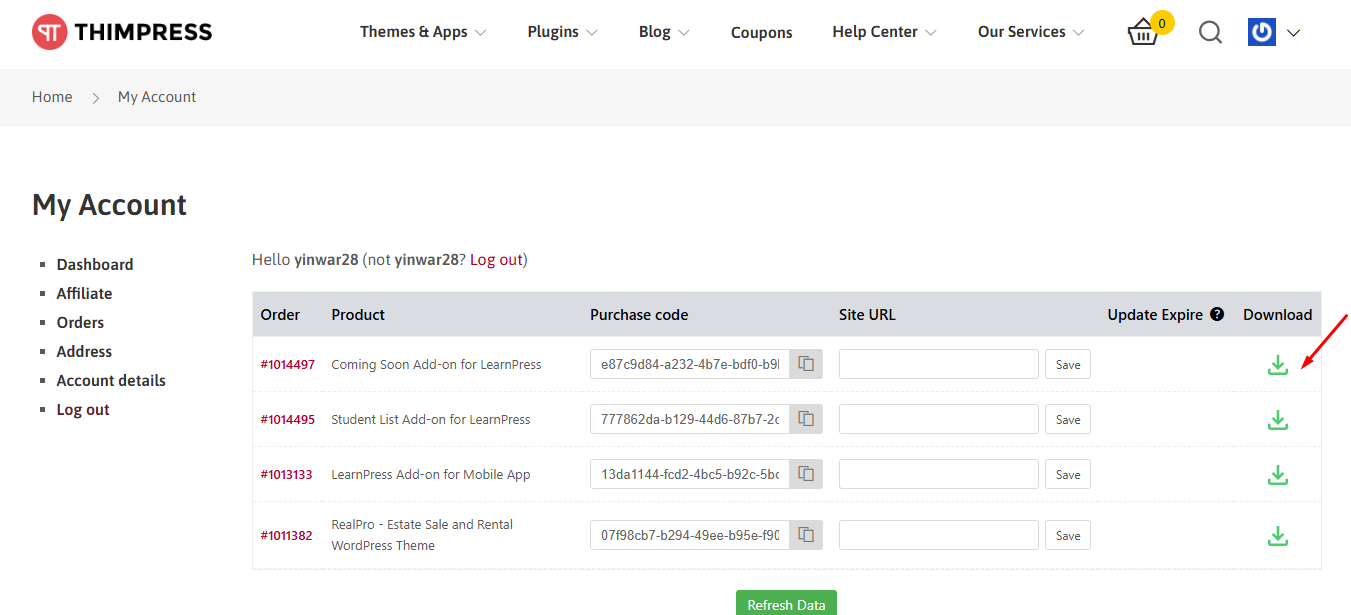Download Student List Add-on for LearnPress

click(x=1277, y=420)
